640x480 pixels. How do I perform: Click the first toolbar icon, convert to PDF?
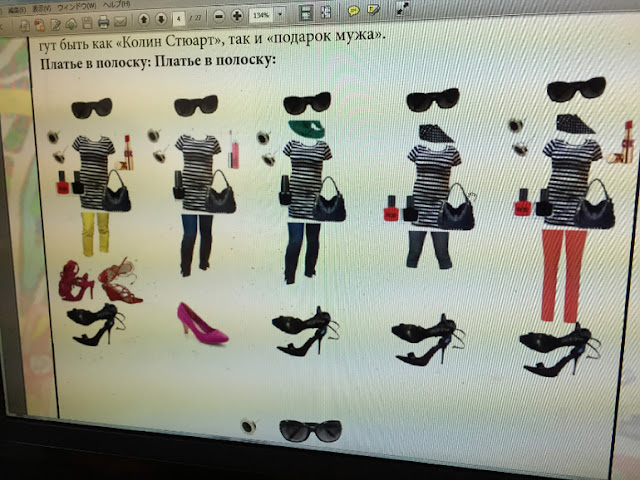click(25, 26)
